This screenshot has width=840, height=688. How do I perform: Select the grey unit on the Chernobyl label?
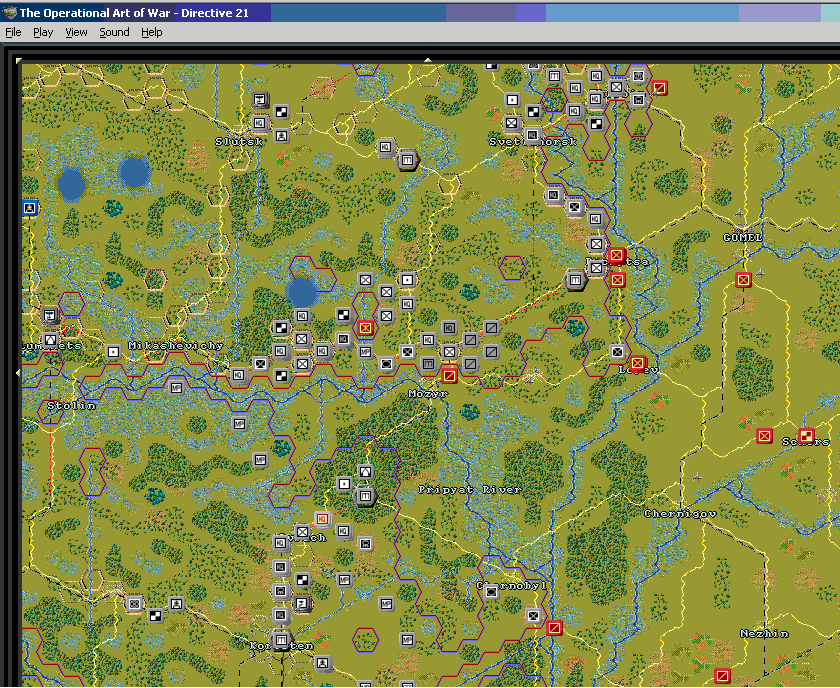click(x=491, y=592)
